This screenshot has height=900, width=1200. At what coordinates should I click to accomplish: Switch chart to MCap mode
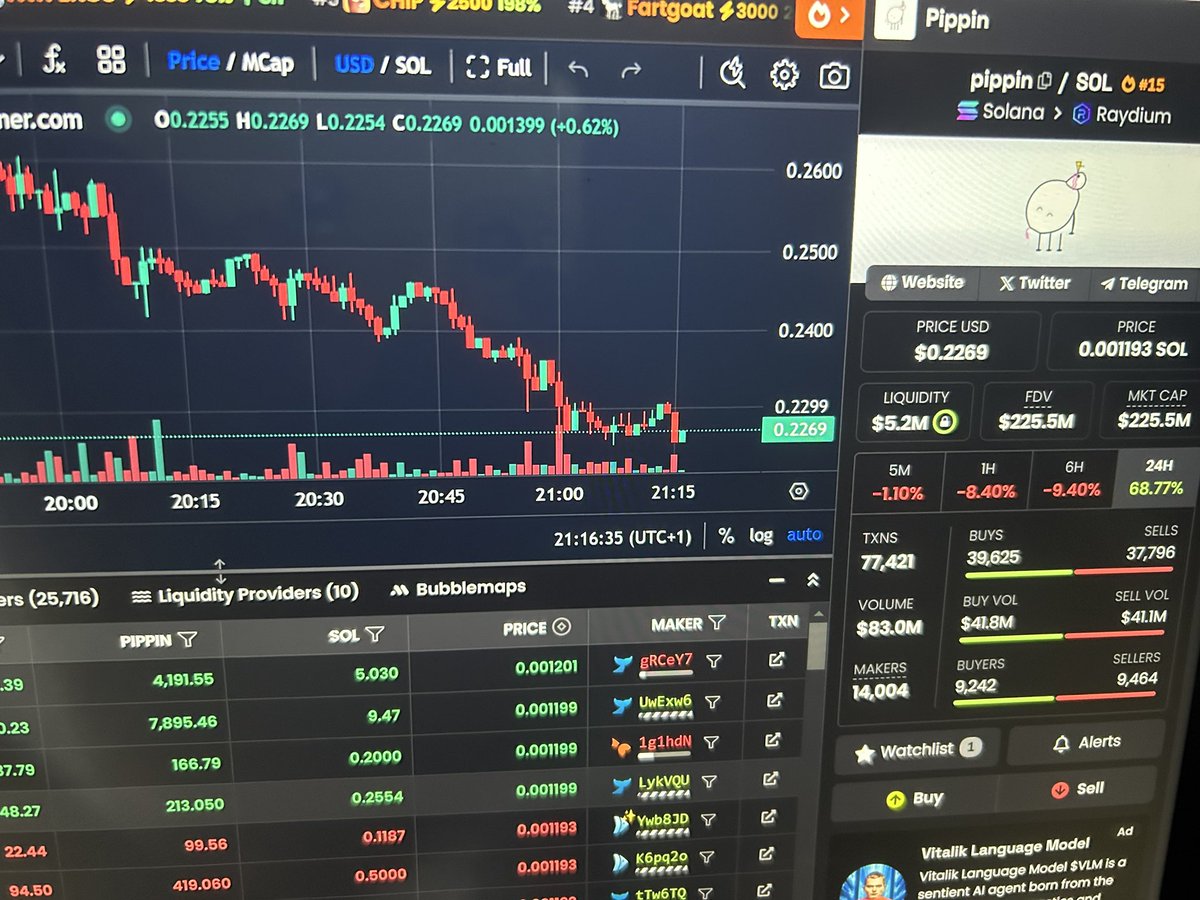click(267, 64)
